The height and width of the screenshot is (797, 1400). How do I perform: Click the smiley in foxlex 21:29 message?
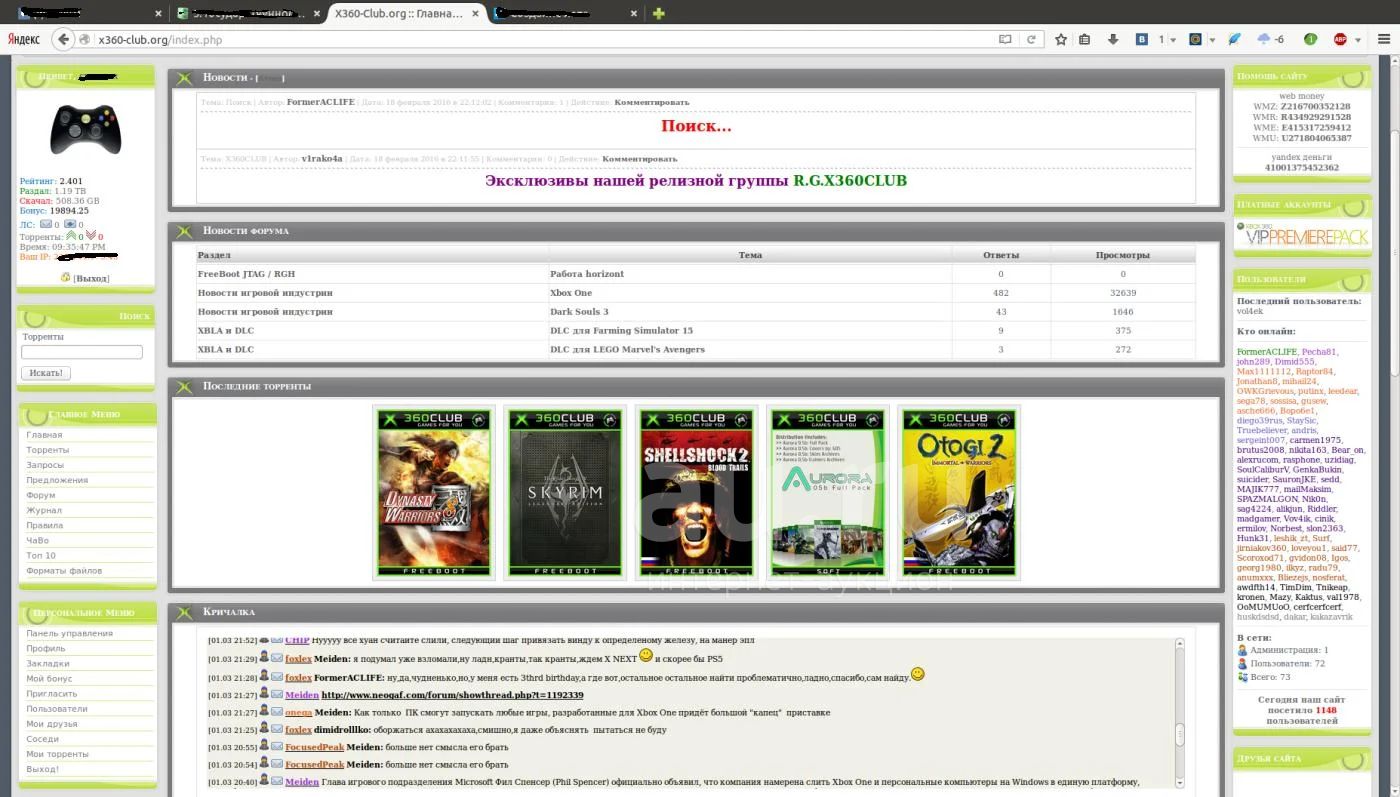(646, 656)
